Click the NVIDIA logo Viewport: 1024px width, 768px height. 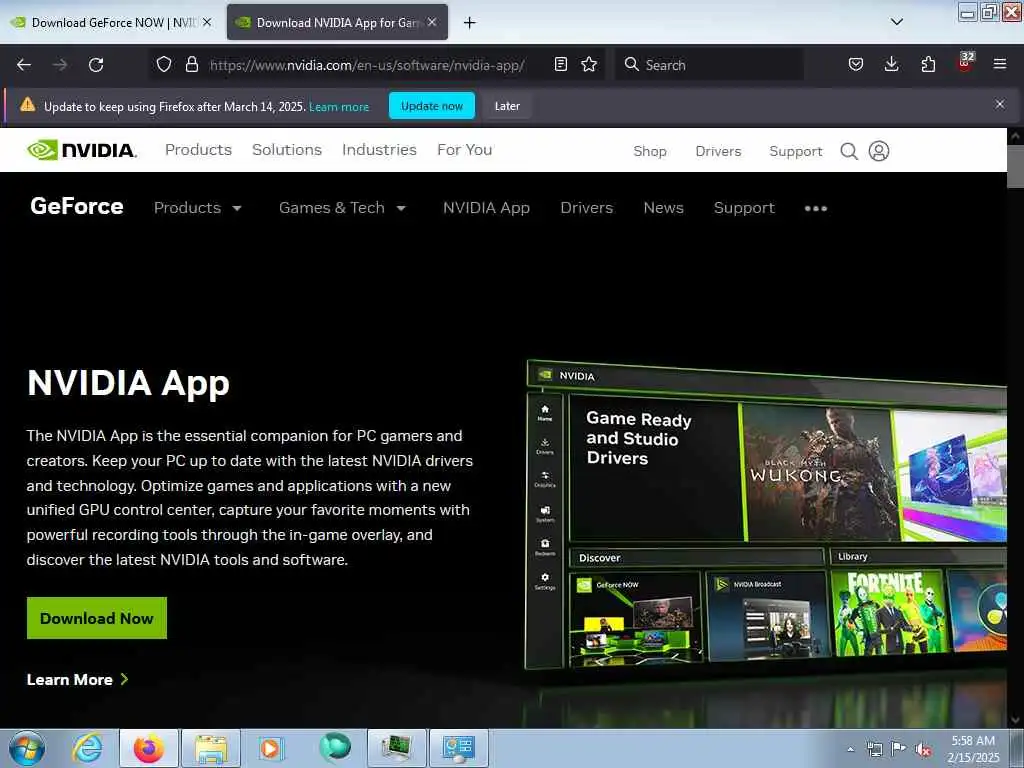click(x=82, y=150)
